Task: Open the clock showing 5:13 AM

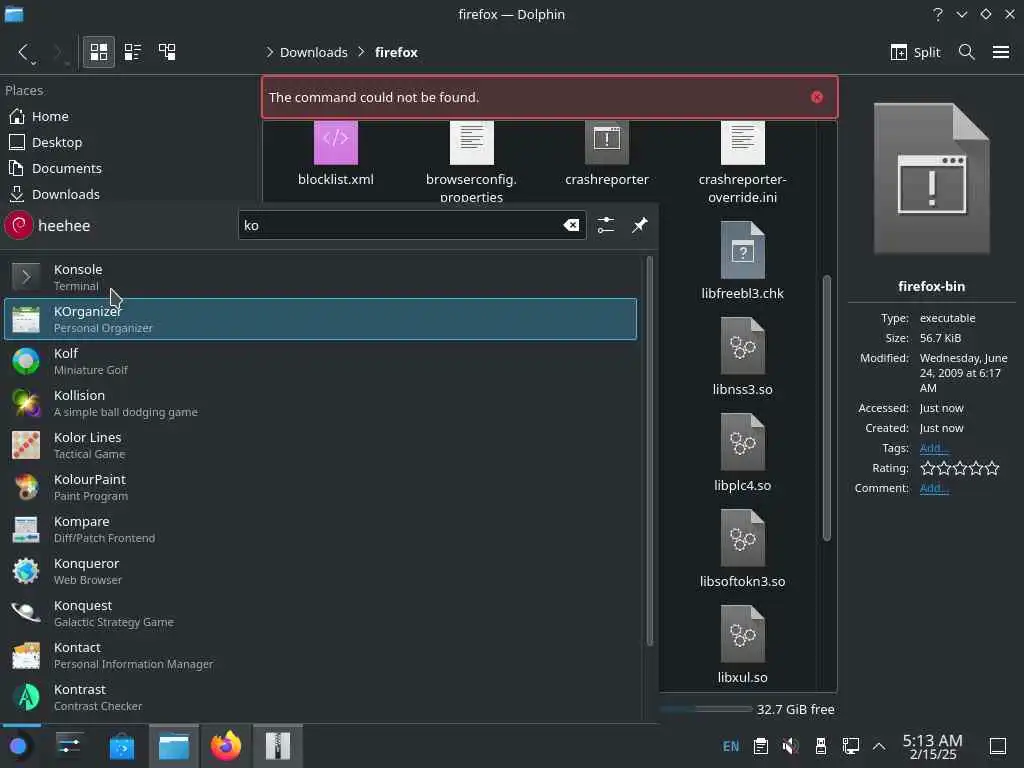Action: tap(933, 746)
